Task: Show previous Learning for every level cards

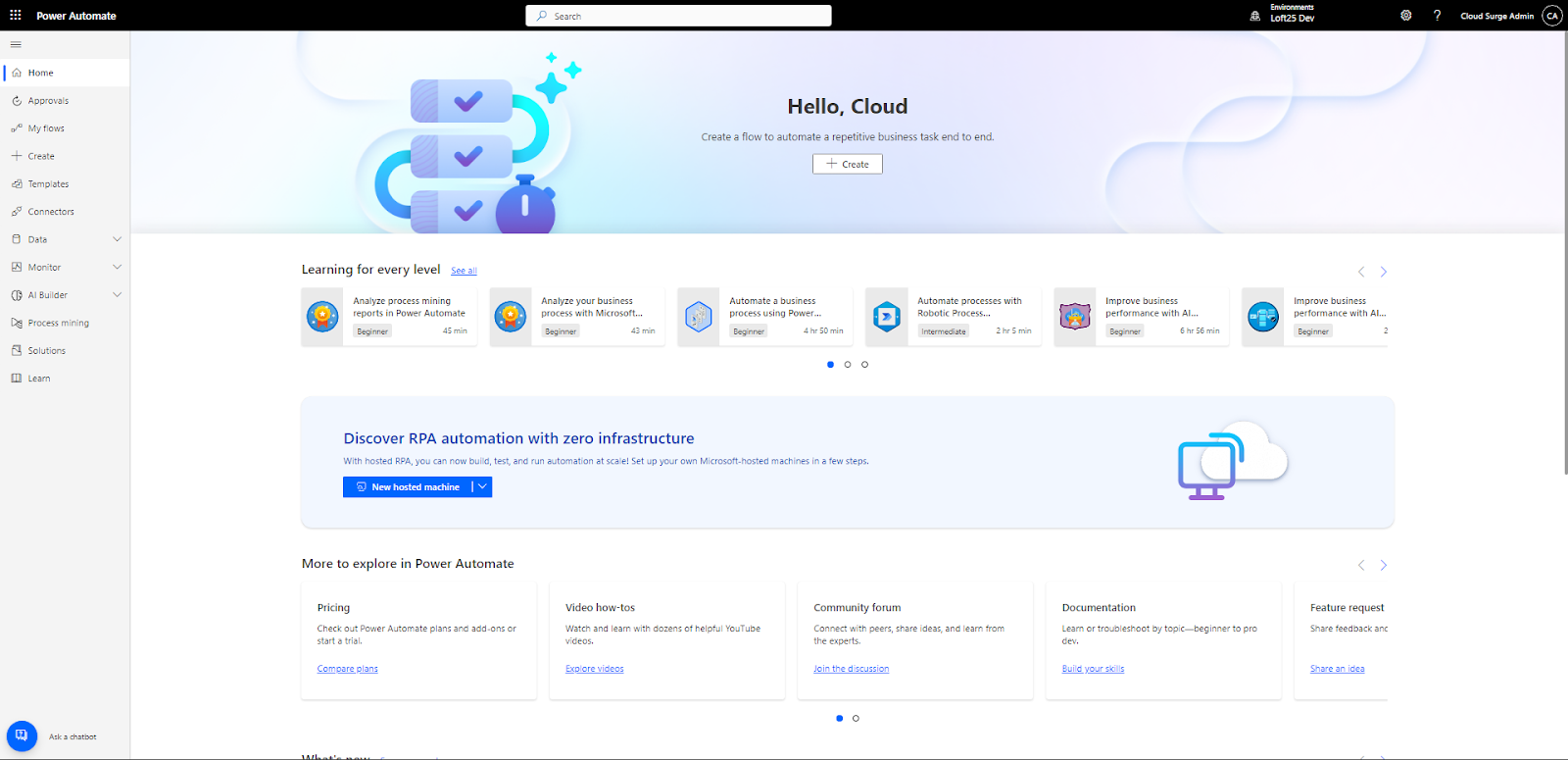Action: (x=1361, y=272)
